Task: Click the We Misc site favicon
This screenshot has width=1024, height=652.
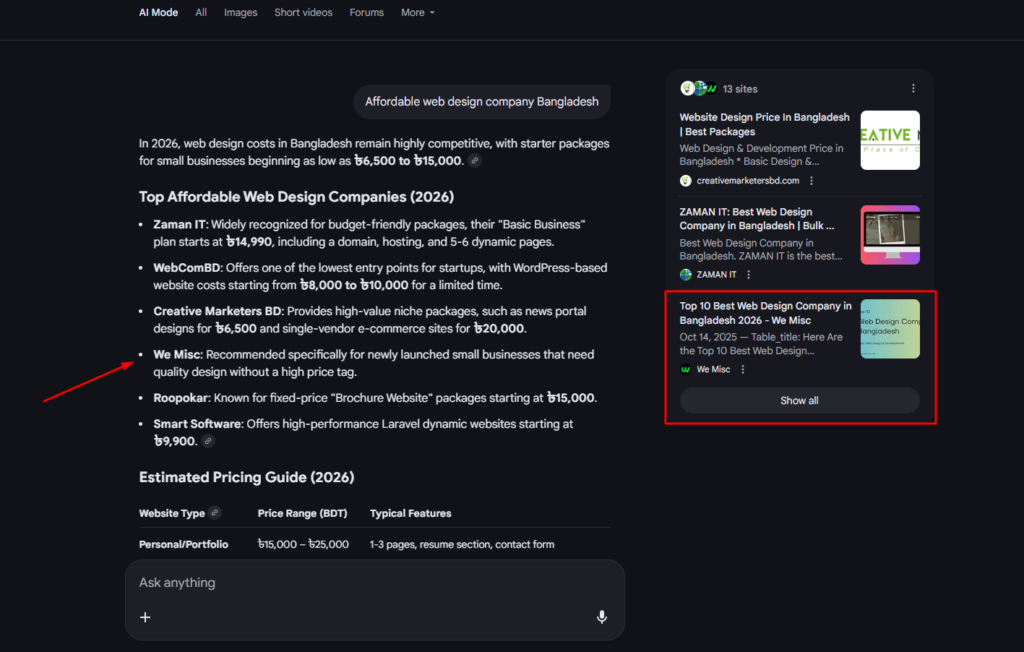Action: [685, 369]
